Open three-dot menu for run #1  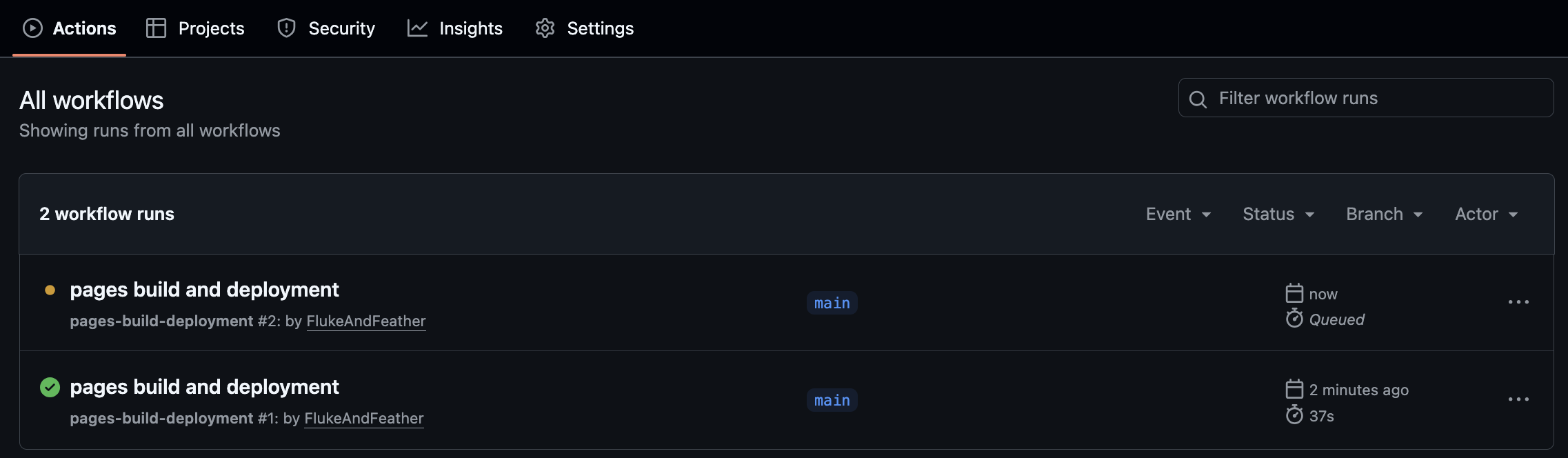(x=1518, y=399)
